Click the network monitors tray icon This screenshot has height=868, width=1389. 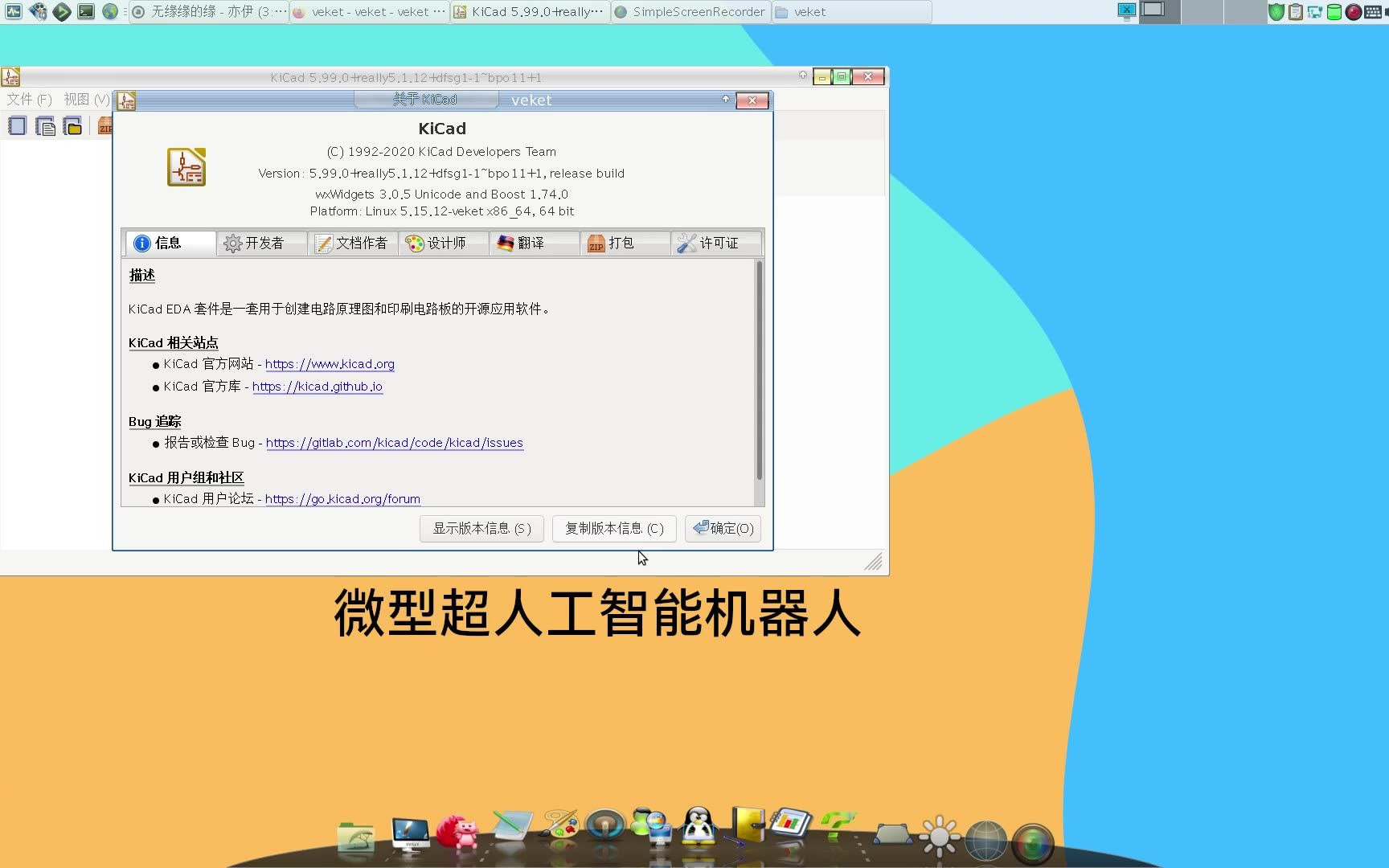[x=1315, y=12]
